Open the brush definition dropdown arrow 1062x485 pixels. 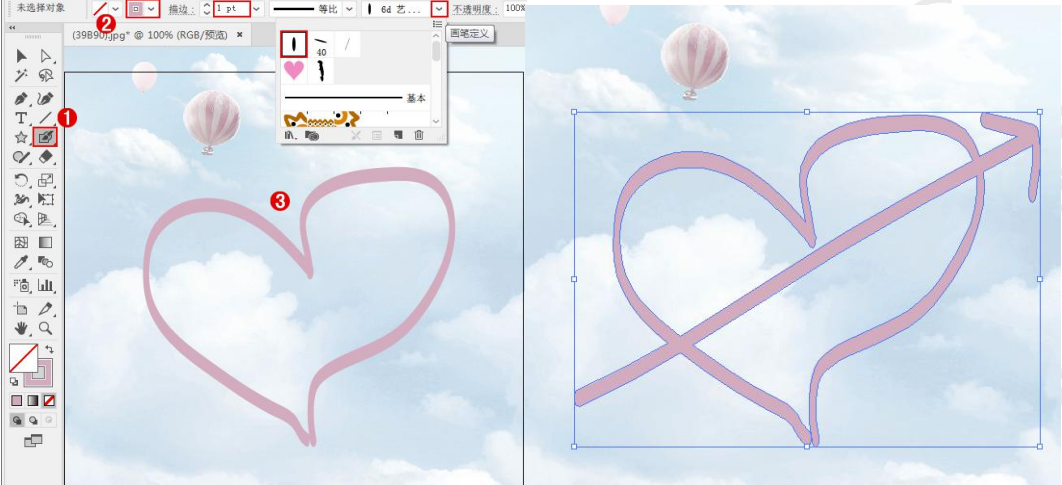click(x=438, y=8)
